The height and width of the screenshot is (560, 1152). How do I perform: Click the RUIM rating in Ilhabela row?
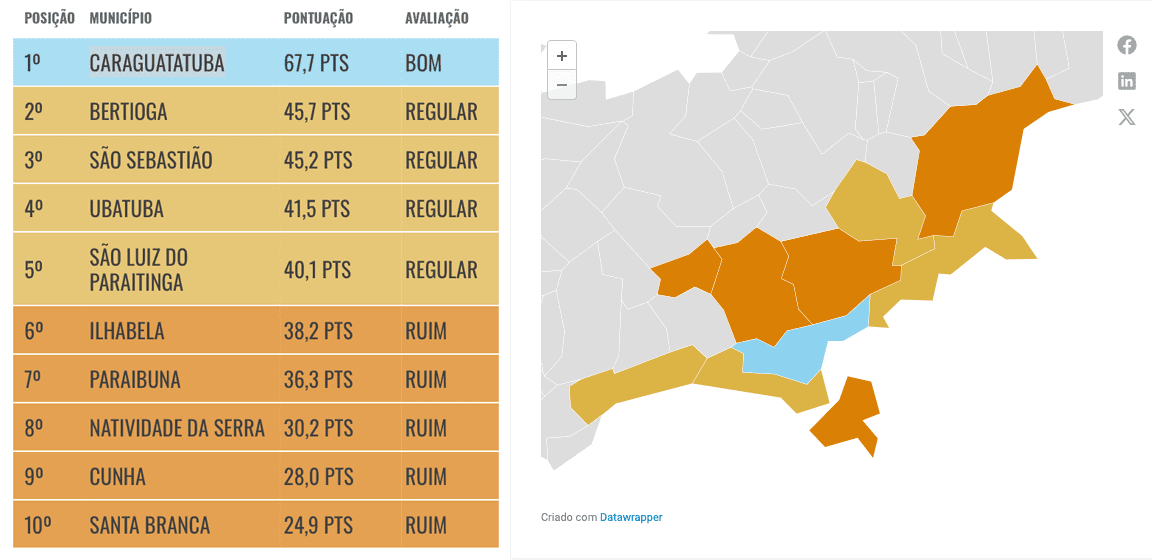tap(425, 331)
